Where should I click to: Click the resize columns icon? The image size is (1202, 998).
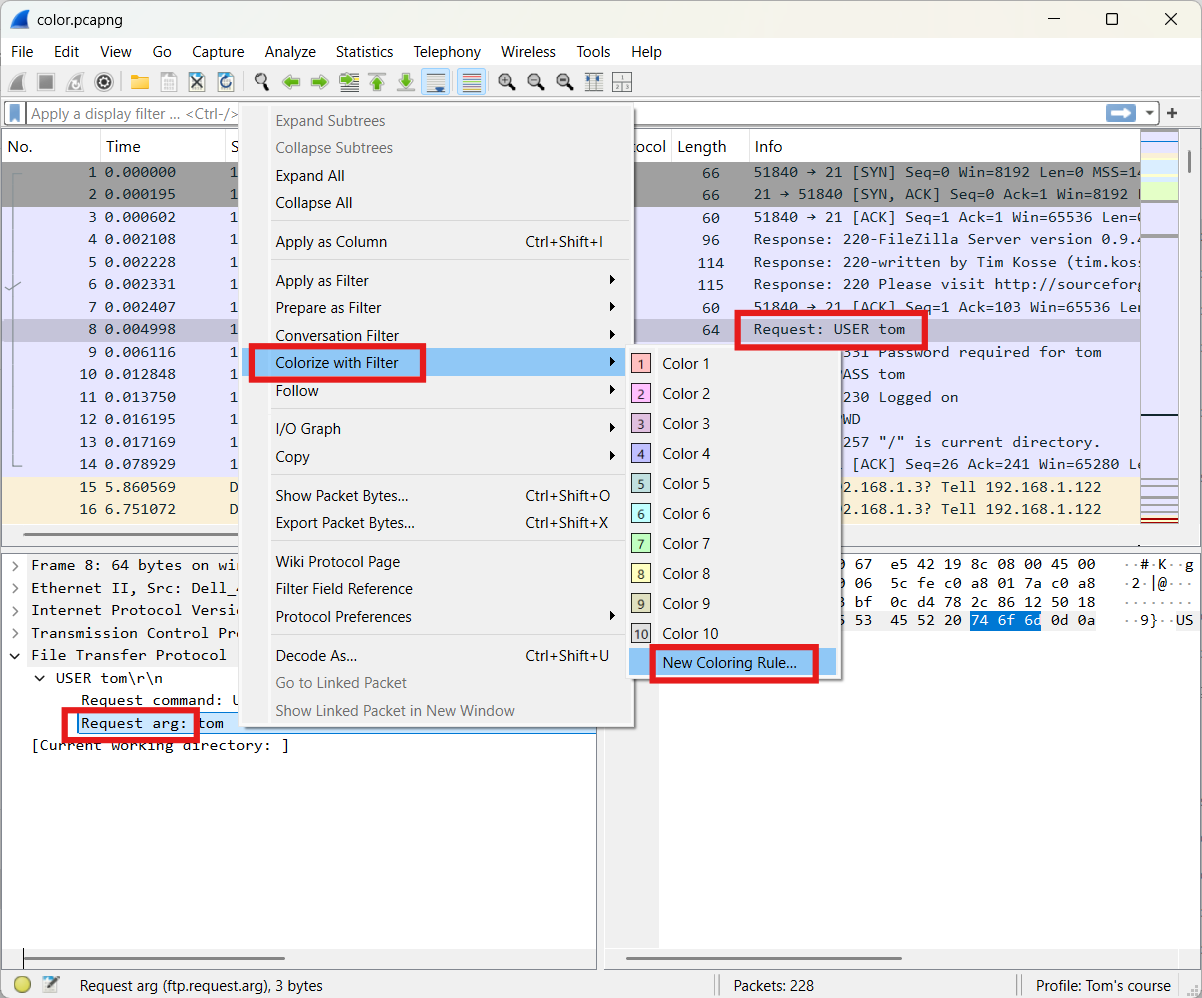[x=594, y=82]
